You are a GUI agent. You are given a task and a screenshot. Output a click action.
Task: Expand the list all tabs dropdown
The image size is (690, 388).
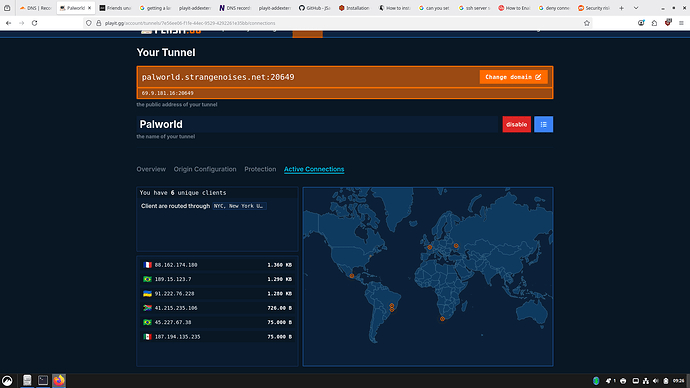click(636, 8)
